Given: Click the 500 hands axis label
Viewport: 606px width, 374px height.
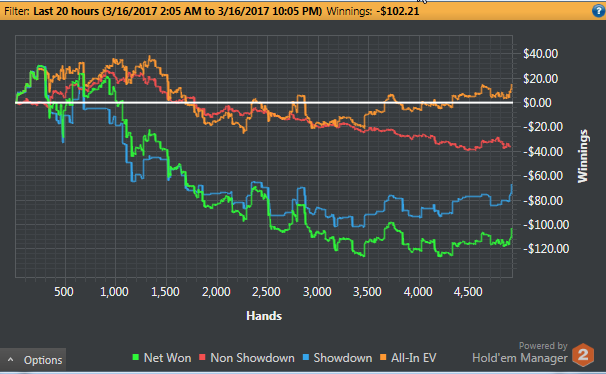Looking at the screenshot, I should click(64, 292).
